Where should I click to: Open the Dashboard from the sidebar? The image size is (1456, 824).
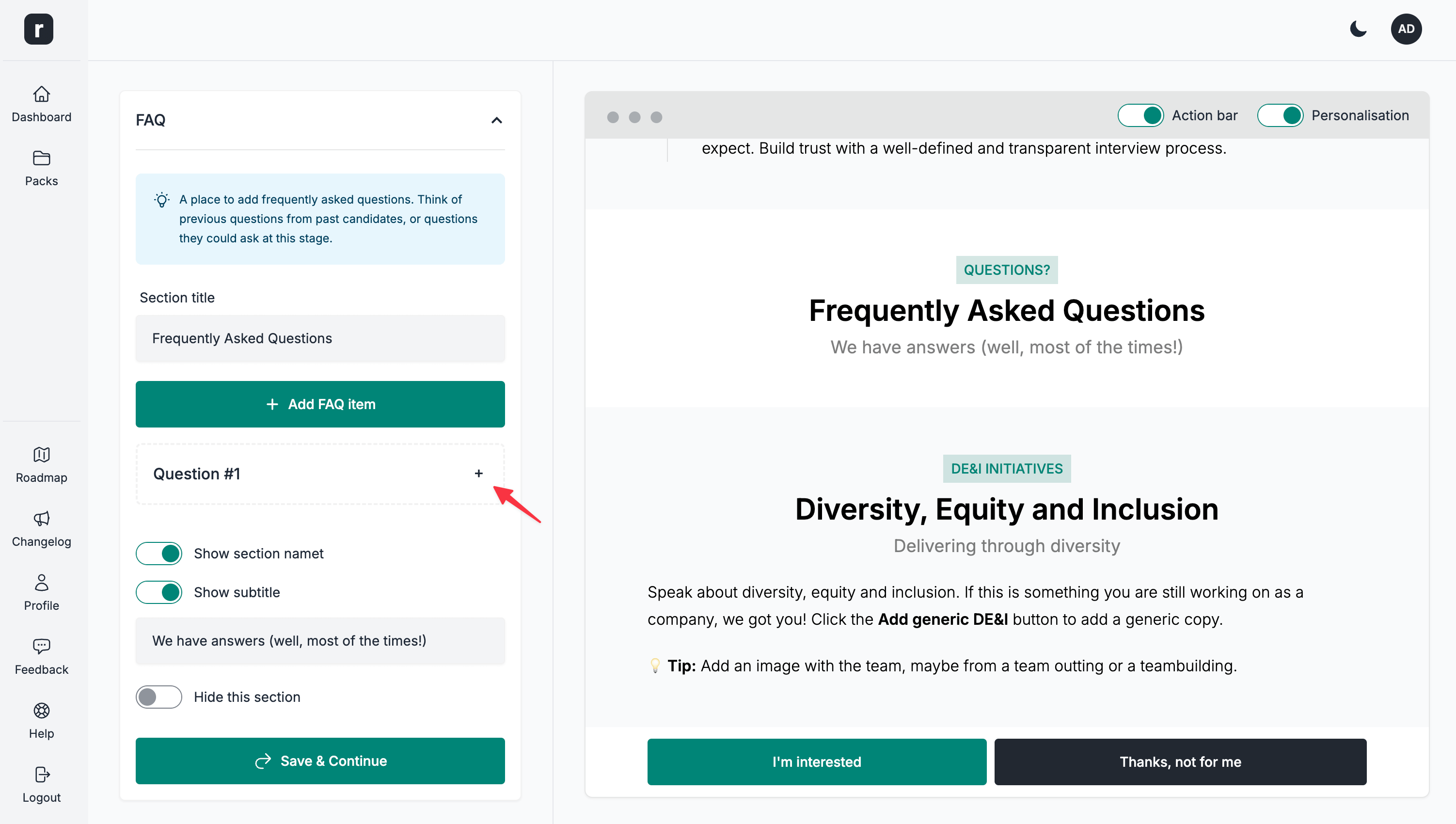pos(41,104)
